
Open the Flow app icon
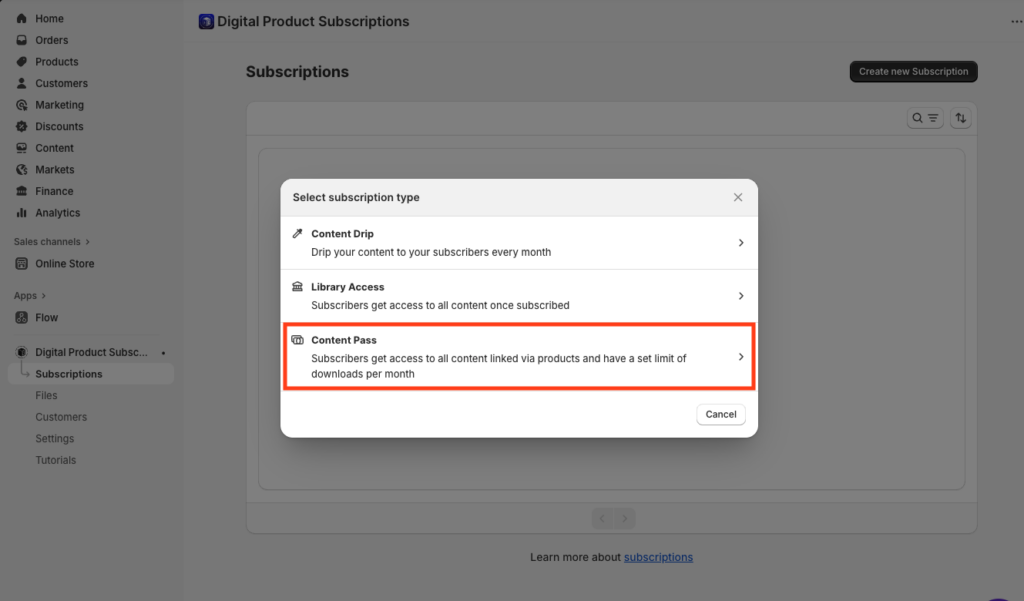[22, 317]
